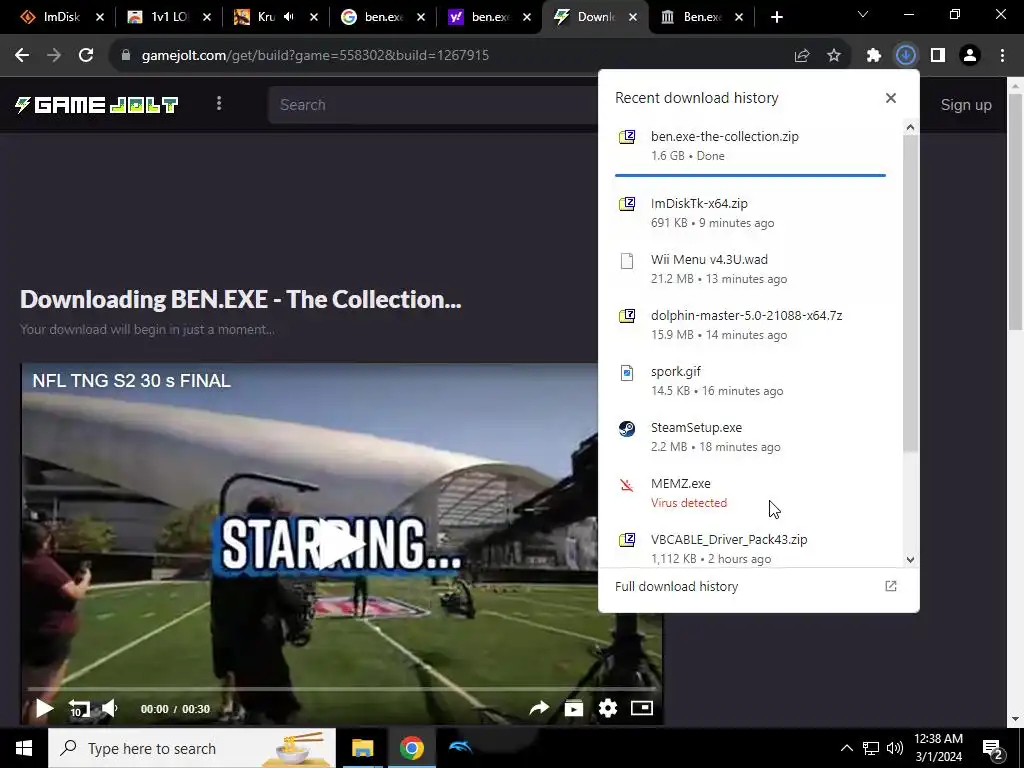
Task: Open the notification center icon
Action: pos(993,748)
